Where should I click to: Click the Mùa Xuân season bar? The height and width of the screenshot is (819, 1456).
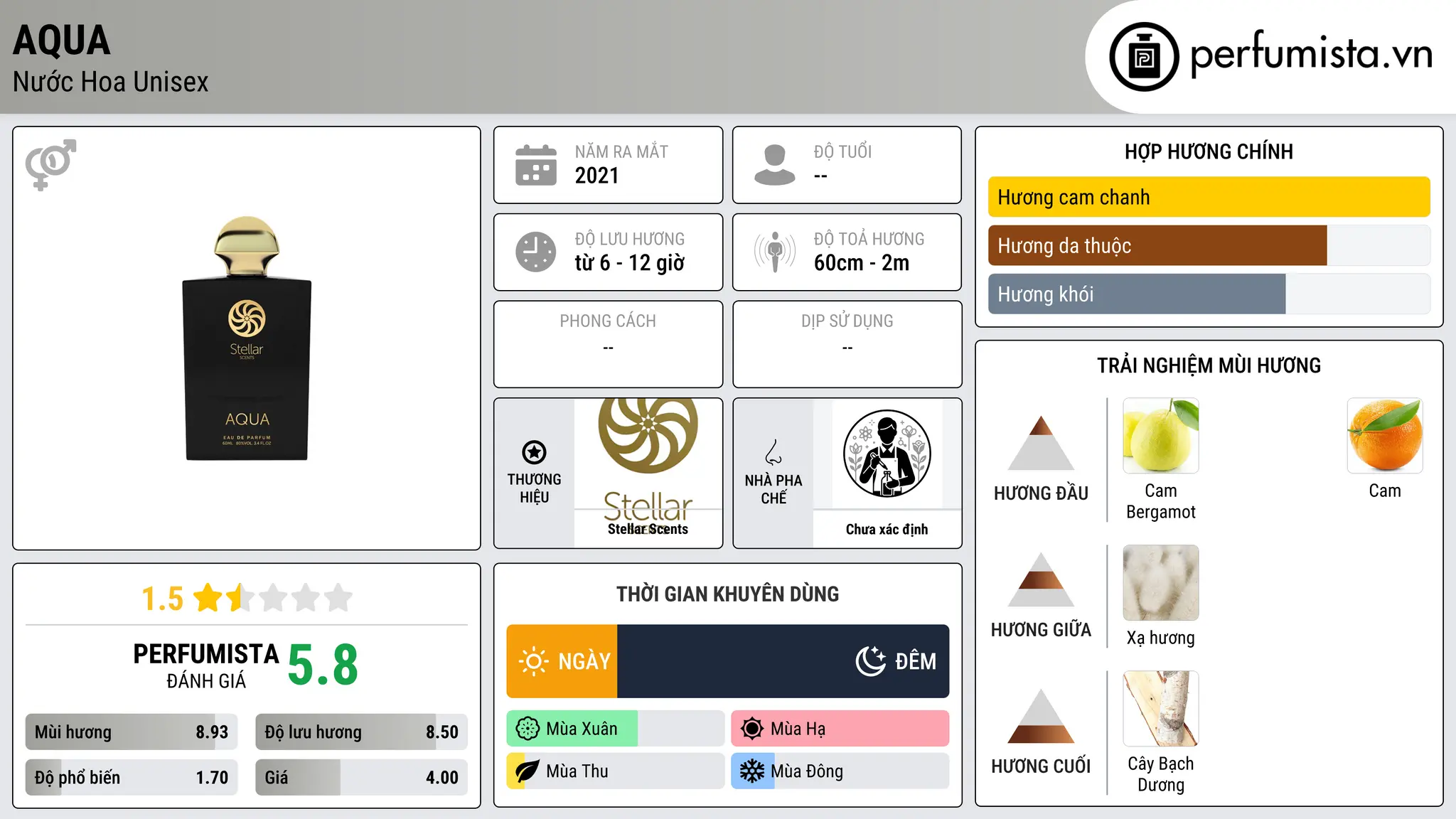point(616,729)
